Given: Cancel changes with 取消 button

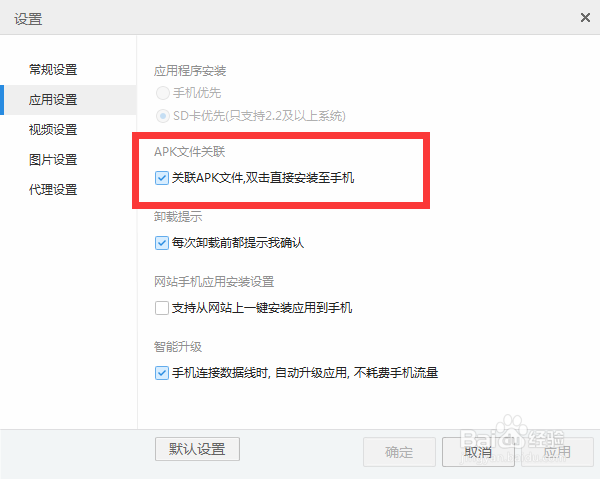Looking at the screenshot, I should point(478,452).
